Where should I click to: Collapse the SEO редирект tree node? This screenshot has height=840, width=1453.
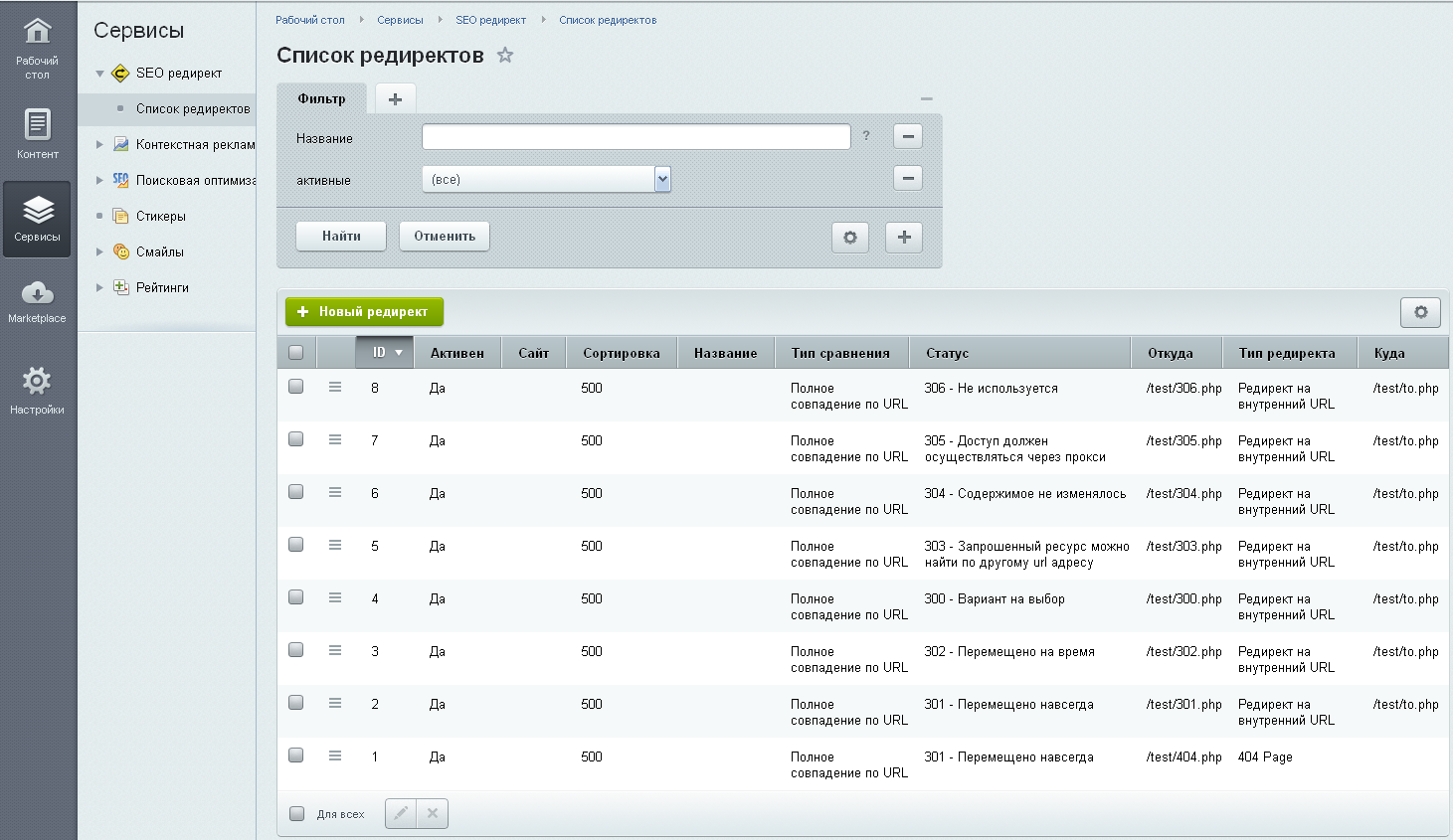[99, 74]
